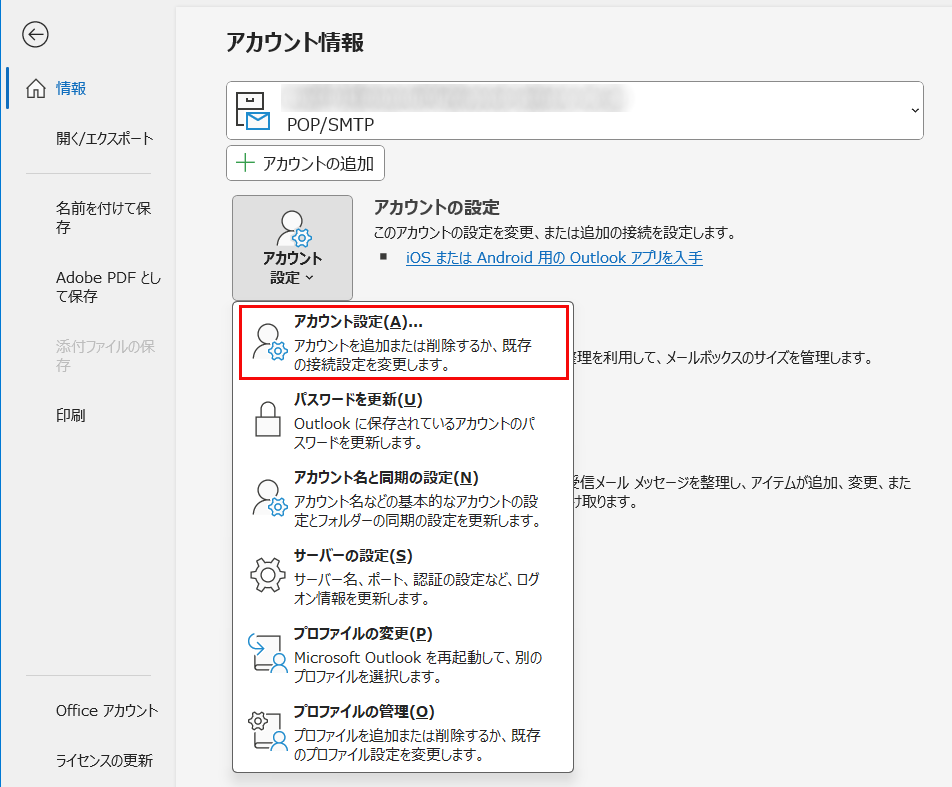Select the gear icon for サーバーの設定
The height and width of the screenshot is (787, 952).
pyautogui.click(x=267, y=576)
